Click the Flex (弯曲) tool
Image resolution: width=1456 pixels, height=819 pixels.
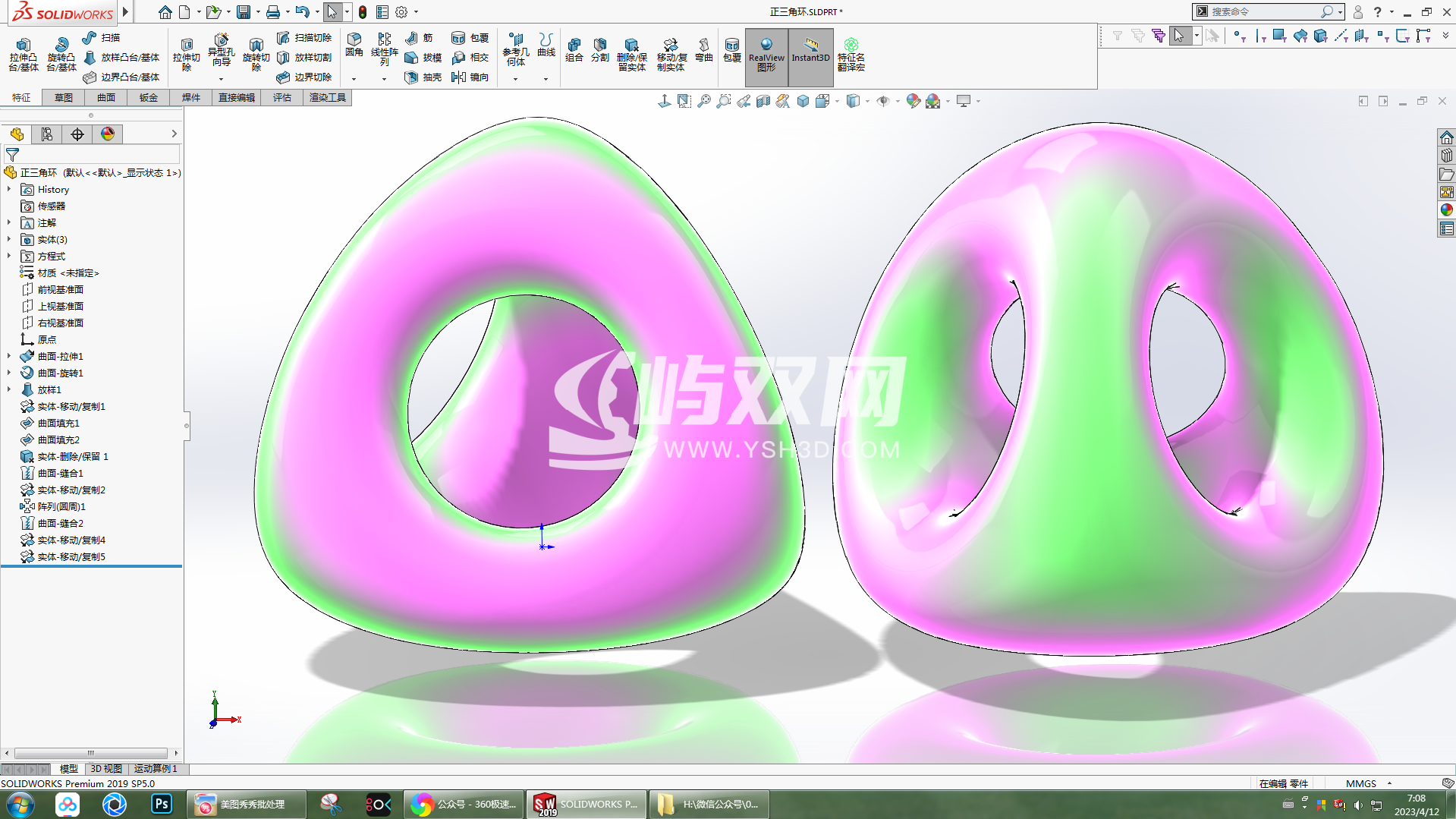pos(704,49)
